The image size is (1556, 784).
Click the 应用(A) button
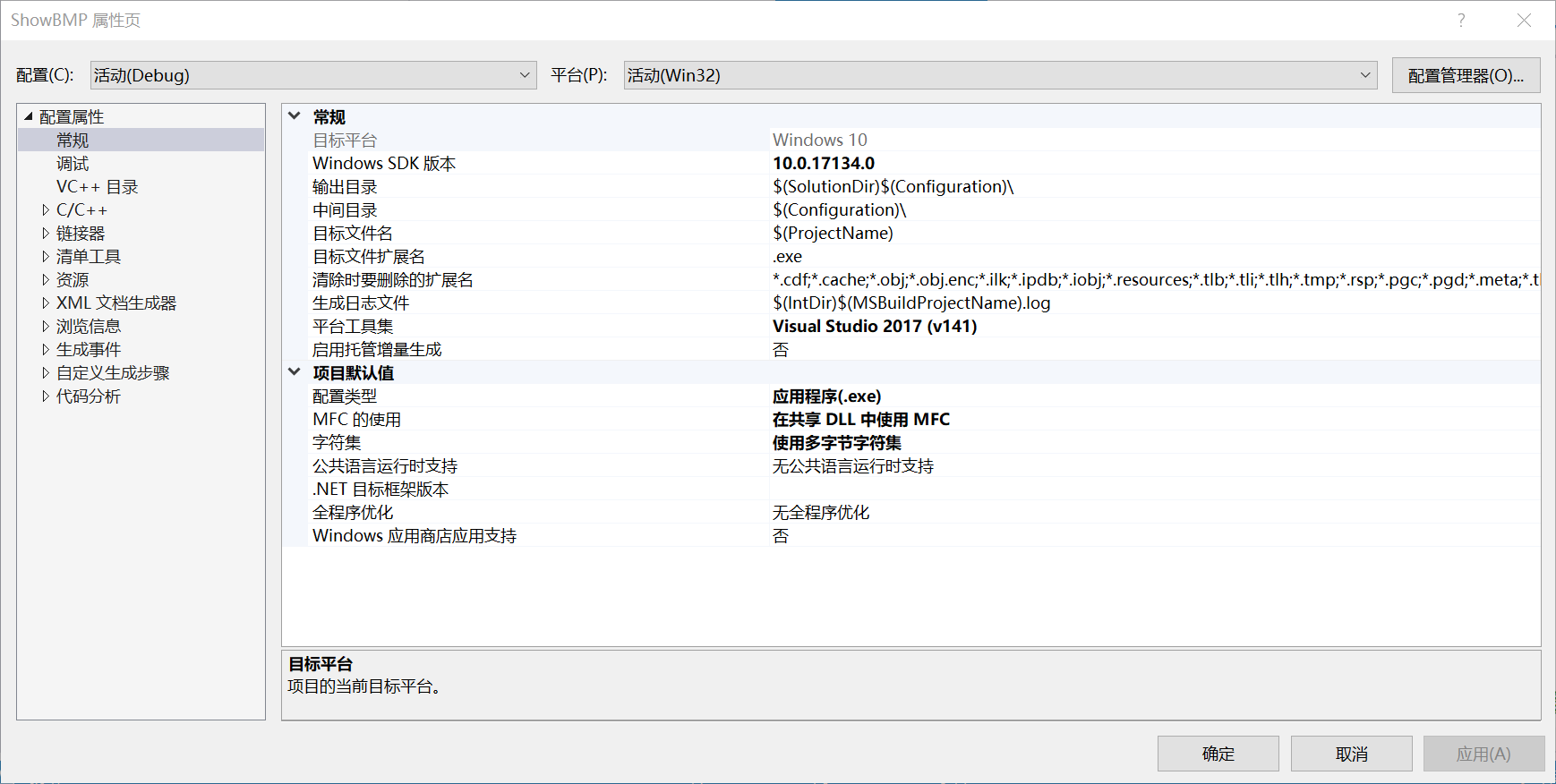coord(1483,754)
